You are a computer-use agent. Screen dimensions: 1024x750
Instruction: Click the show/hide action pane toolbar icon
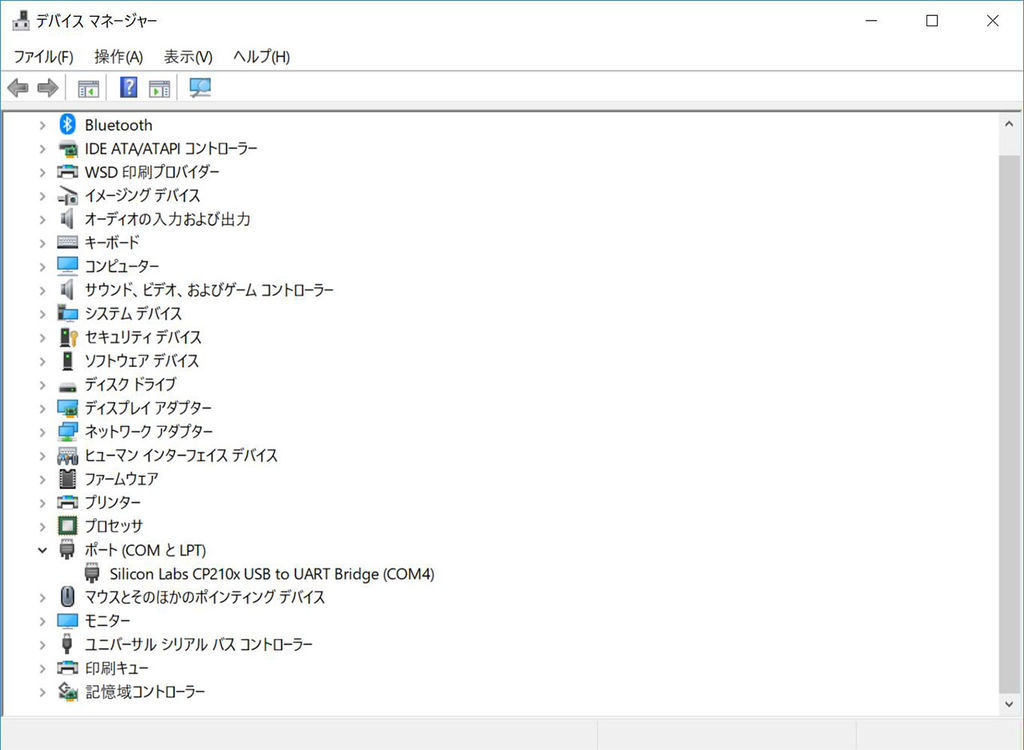pyautogui.click(x=159, y=88)
